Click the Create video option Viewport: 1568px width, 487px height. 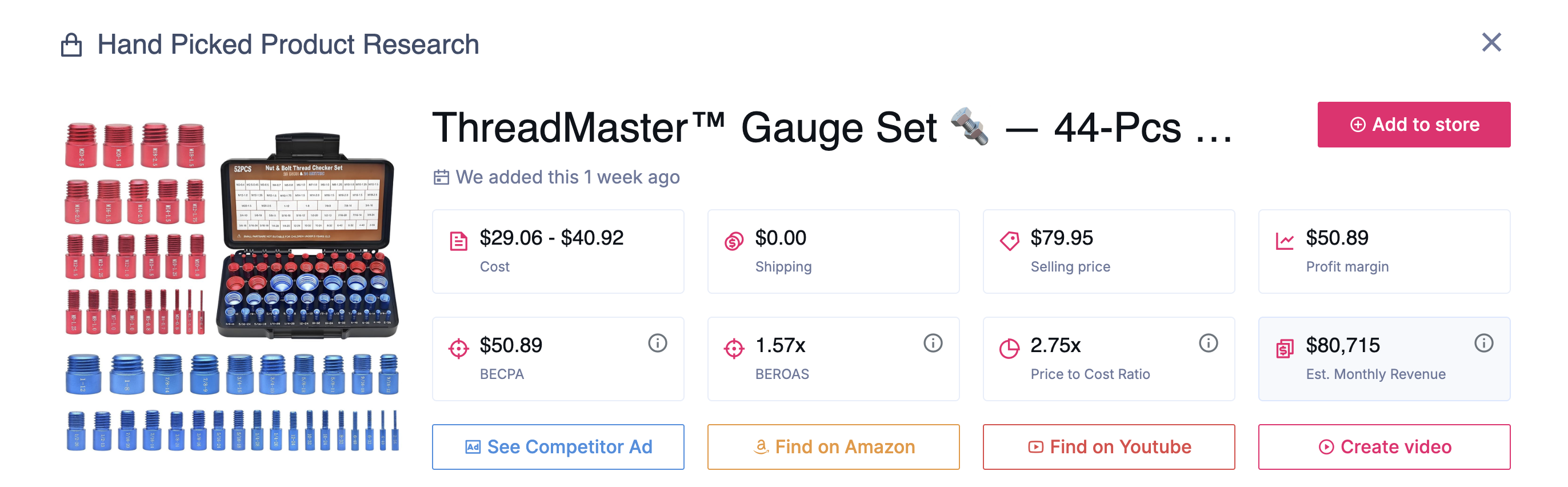point(1384,446)
